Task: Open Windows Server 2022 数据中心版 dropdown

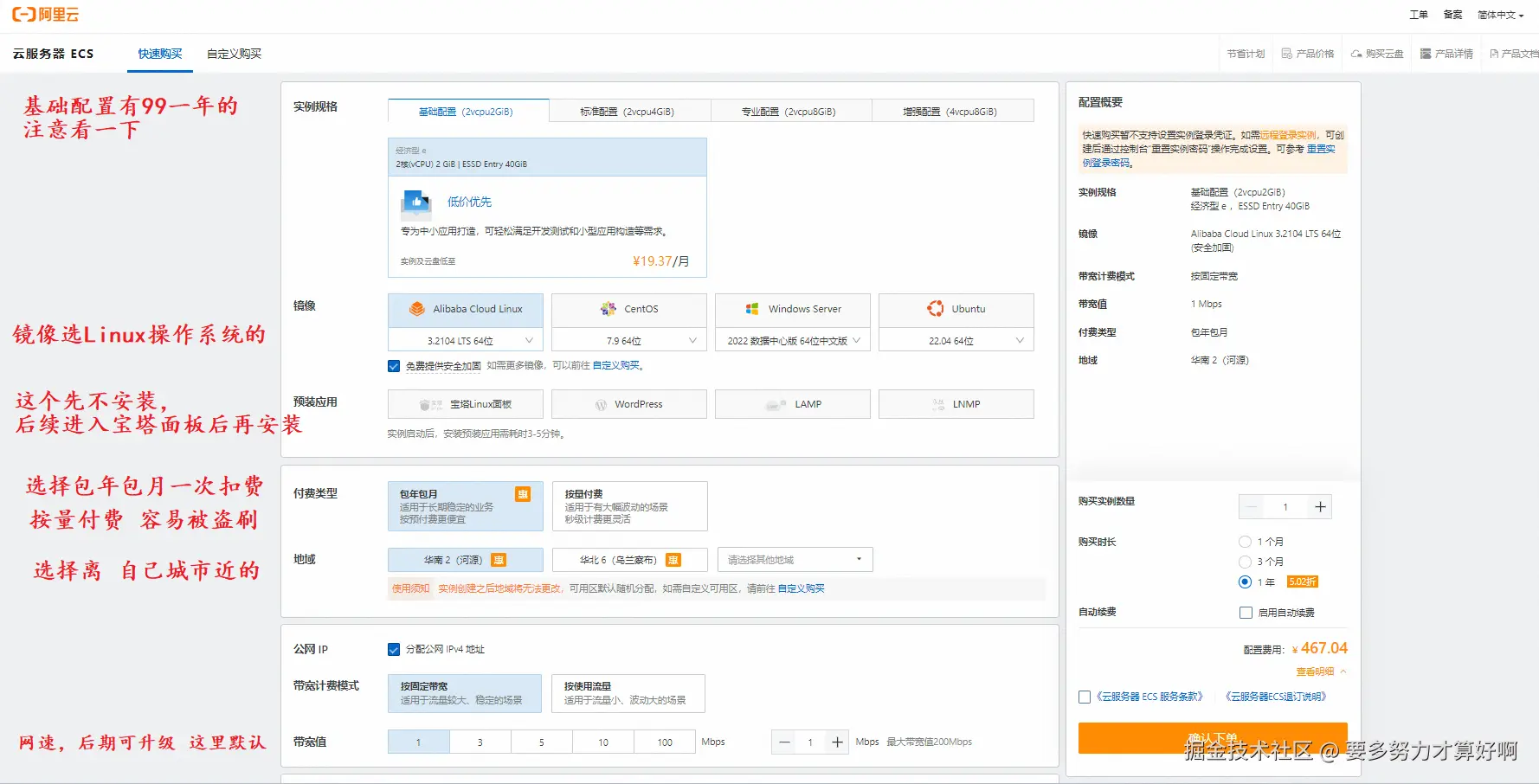Action: (793, 341)
